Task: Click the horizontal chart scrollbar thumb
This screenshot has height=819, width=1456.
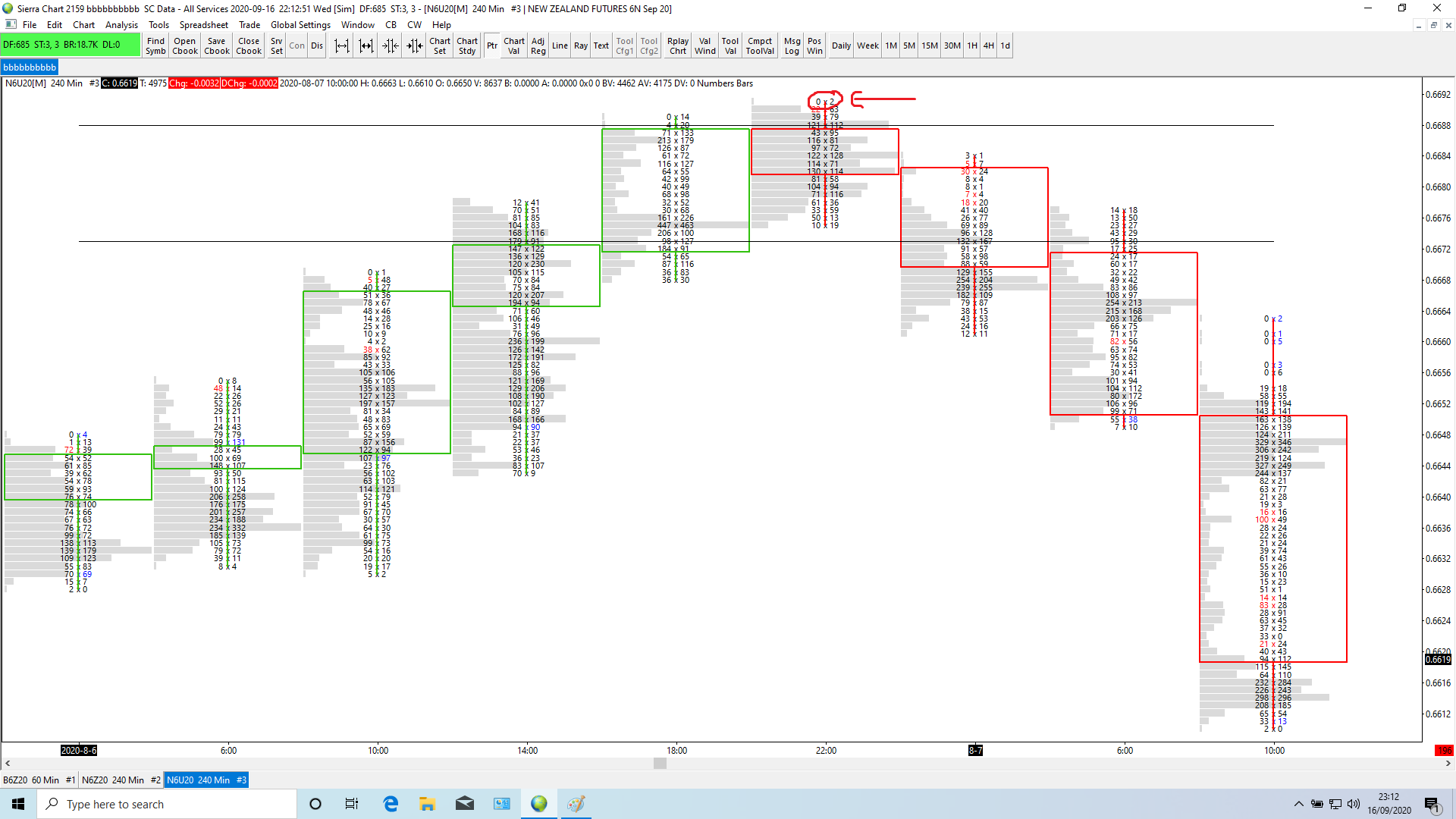Action: pyautogui.click(x=660, y=764)
